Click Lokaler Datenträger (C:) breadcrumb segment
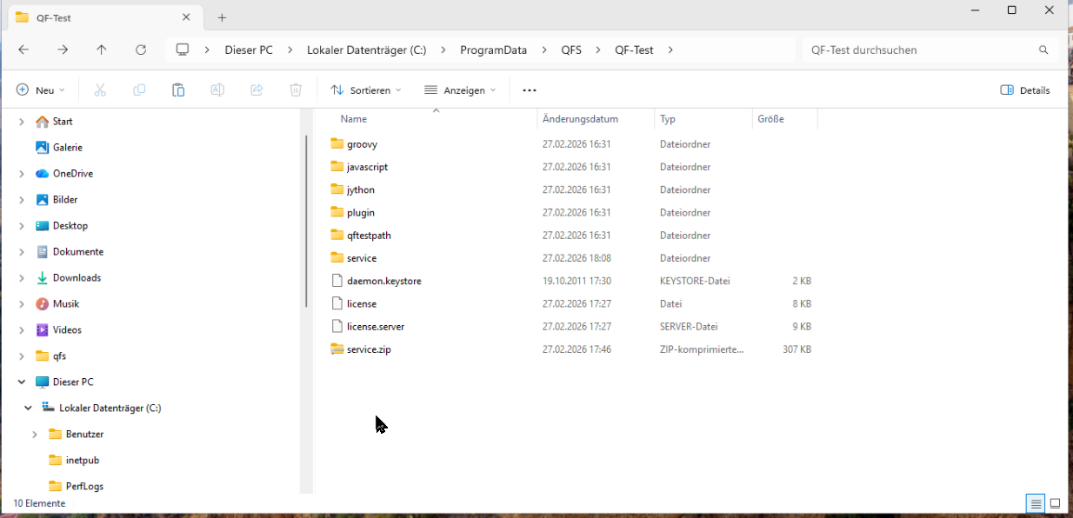The height and width of the screenshot is (518, 1073). 367,50
